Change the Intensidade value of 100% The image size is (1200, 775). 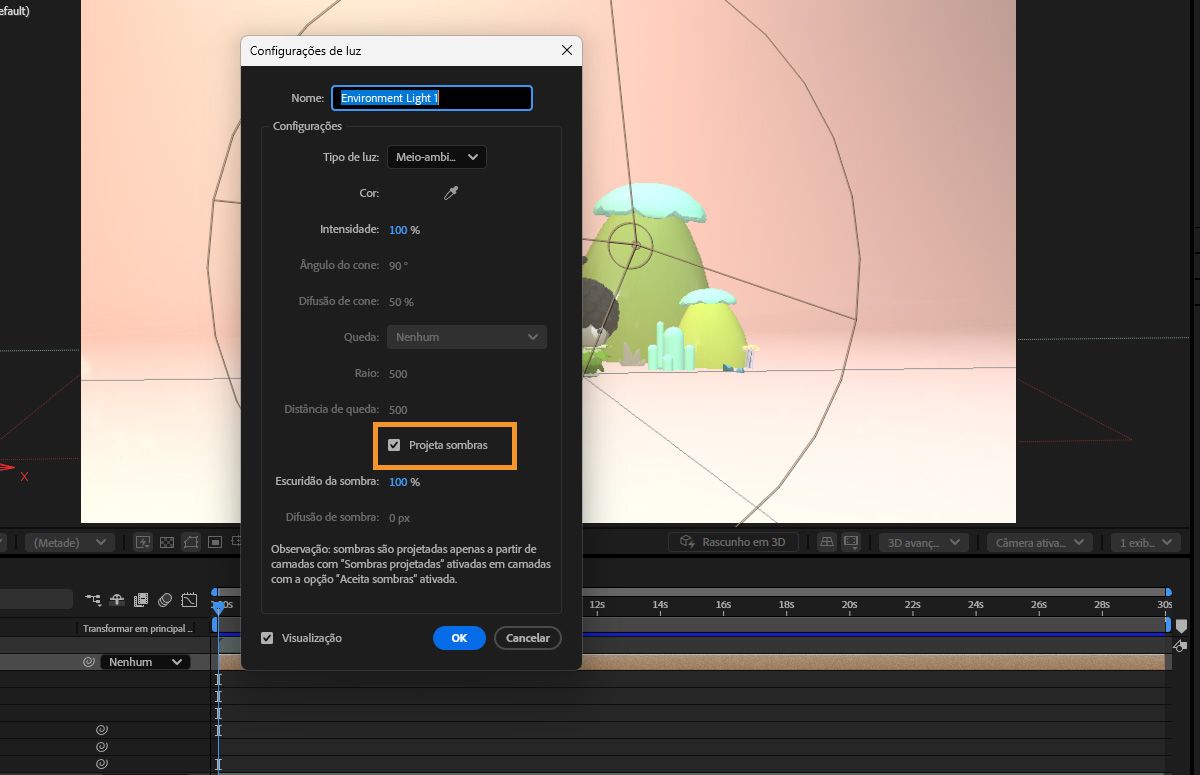coord(398,230)
